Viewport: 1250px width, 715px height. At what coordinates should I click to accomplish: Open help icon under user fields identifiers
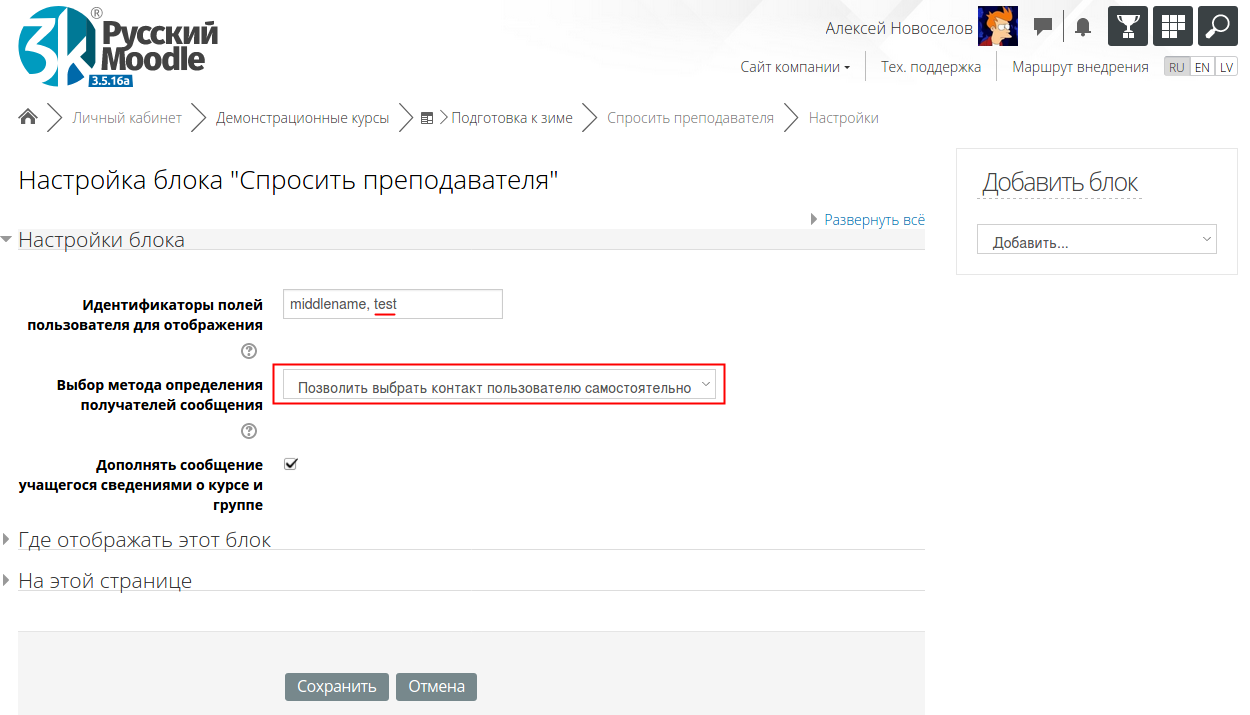[249, 351]
